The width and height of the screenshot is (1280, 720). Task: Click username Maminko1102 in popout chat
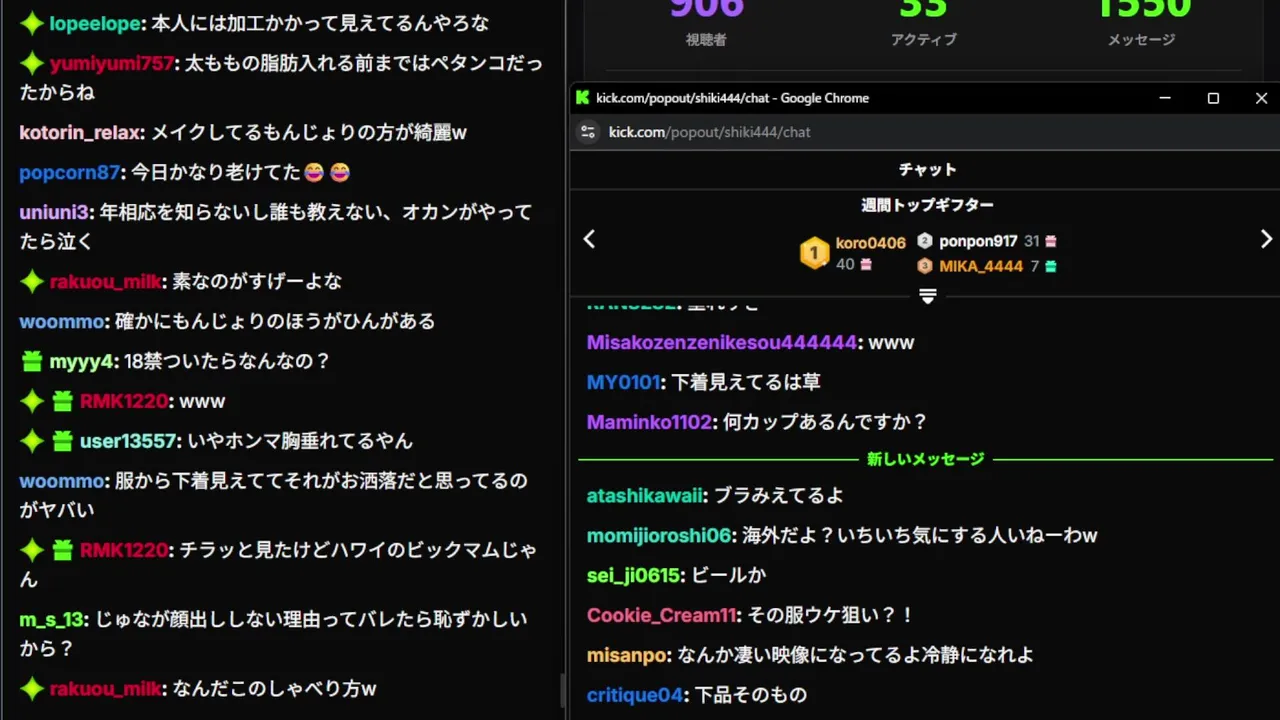point(649,422)
